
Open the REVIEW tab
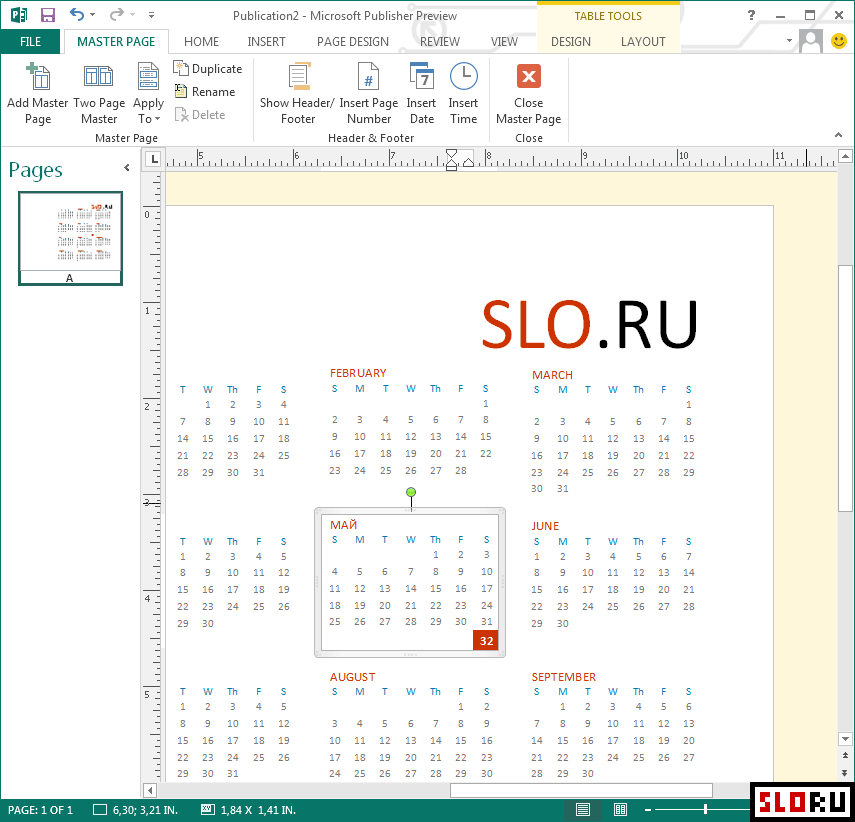439,41
